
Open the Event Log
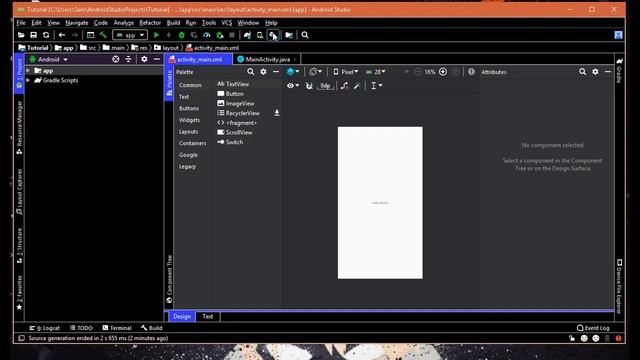pyautogui.click(x=593, y=328)
